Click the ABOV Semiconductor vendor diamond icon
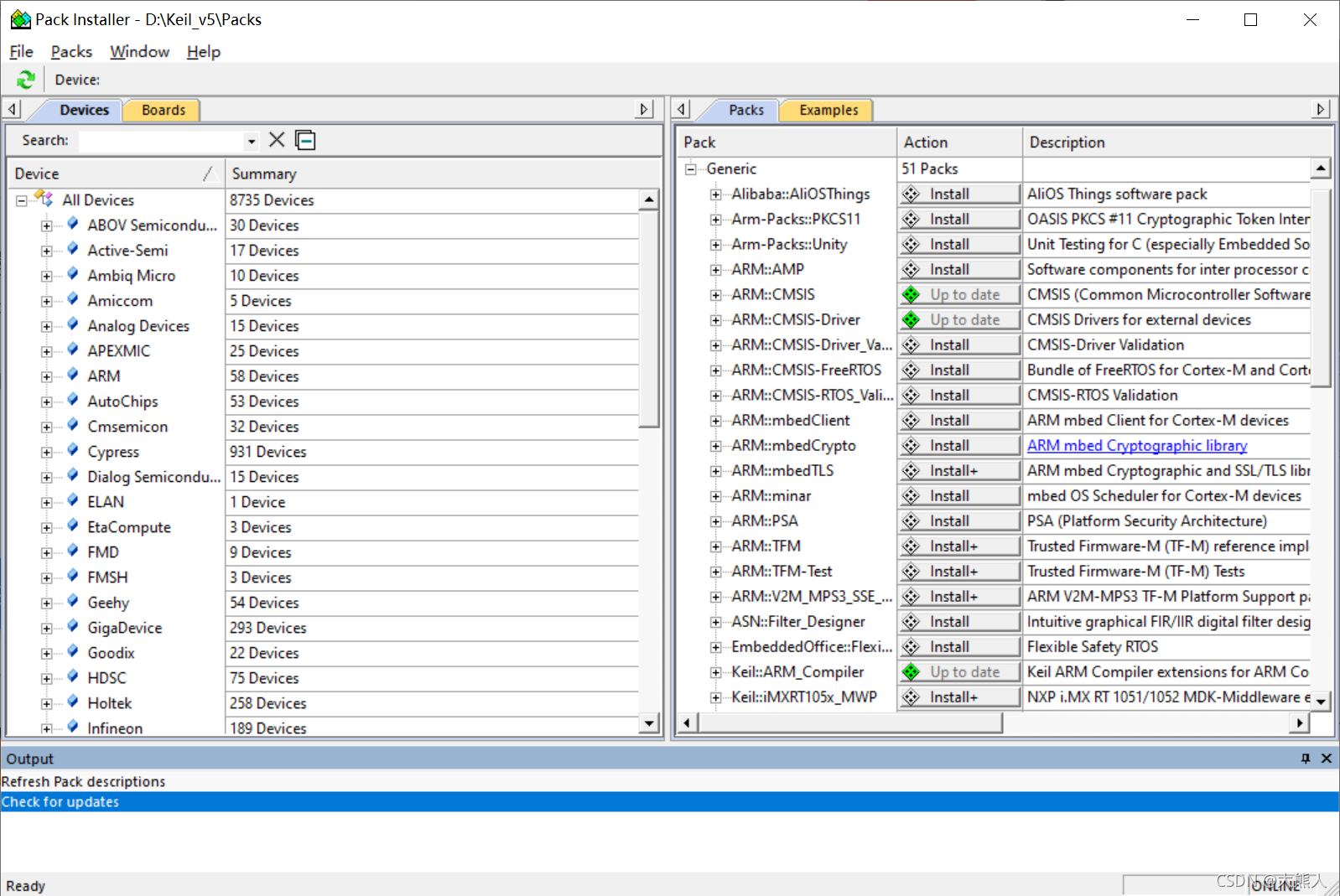The image size is (1340, 896). coord(73,224)
